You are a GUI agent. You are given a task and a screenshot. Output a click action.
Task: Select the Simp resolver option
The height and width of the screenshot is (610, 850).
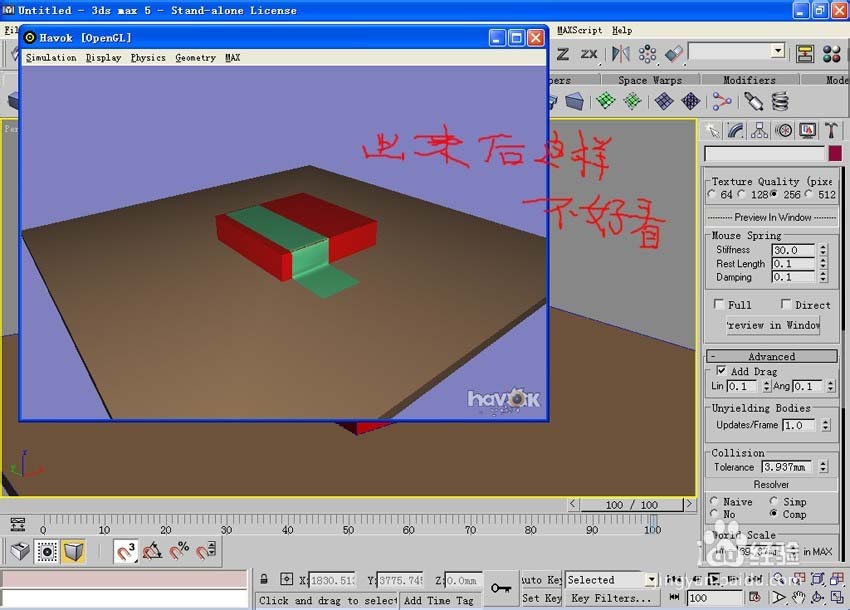click(774, 501)
